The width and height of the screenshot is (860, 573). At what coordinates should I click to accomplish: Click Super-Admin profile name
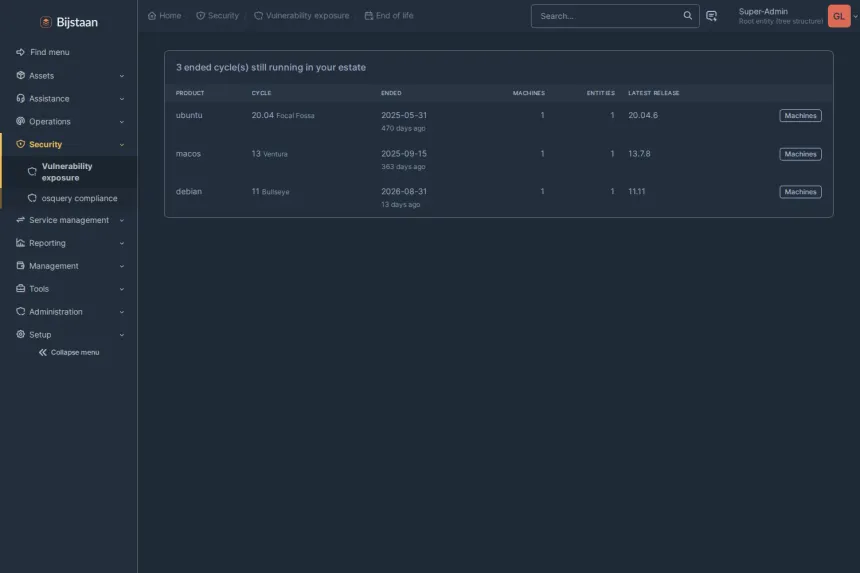(x=763, y=12)
